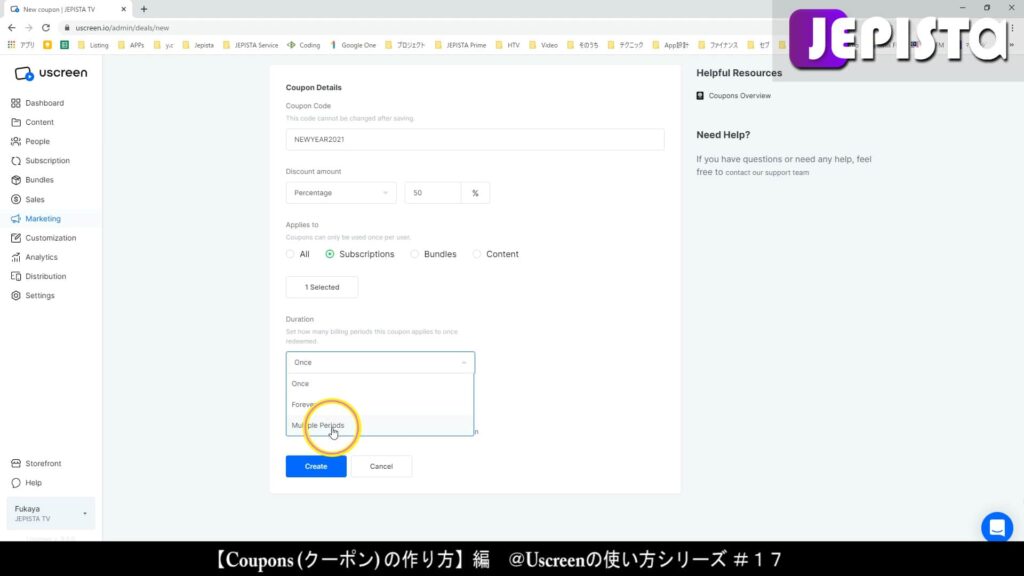
Task: Select the All radio option
Action: 291,254
